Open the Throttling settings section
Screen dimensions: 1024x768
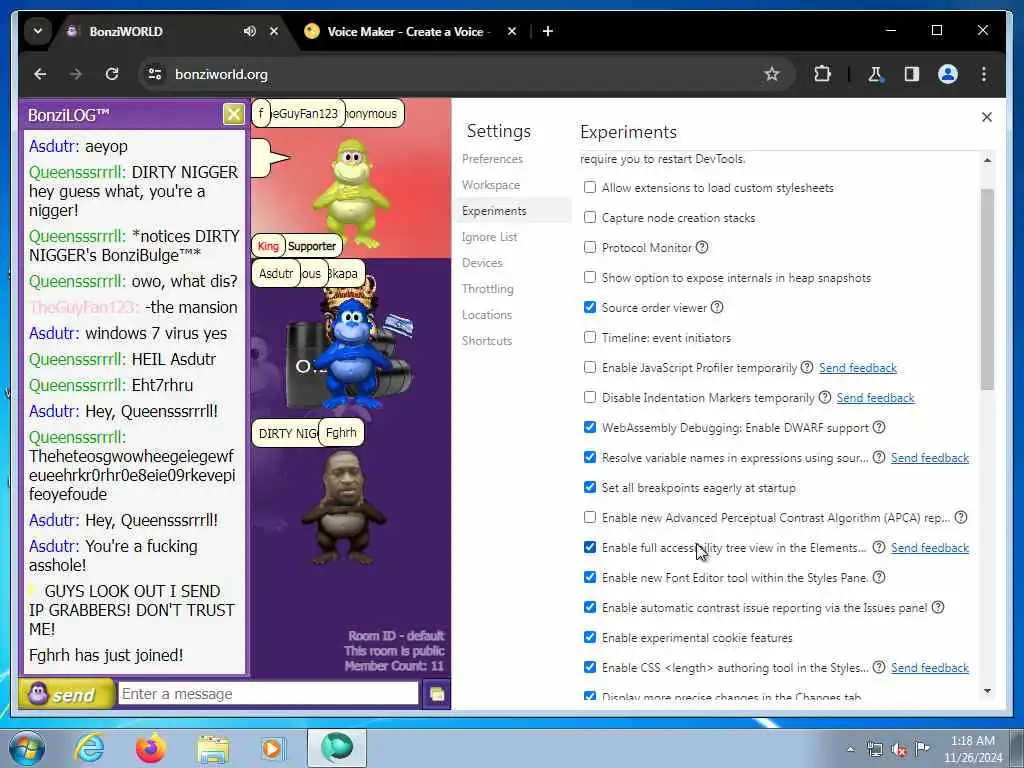pos(488,289)
